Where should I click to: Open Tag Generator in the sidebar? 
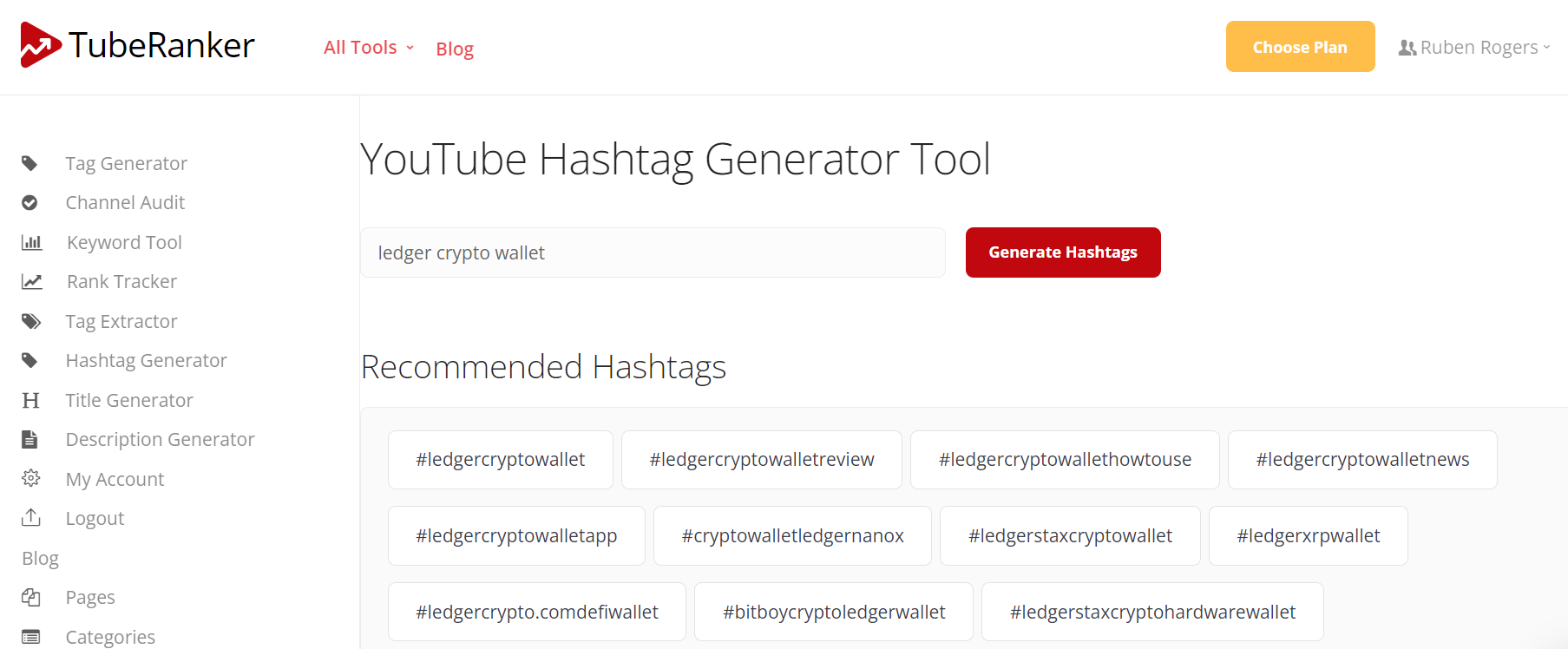(x=127, y=163)
